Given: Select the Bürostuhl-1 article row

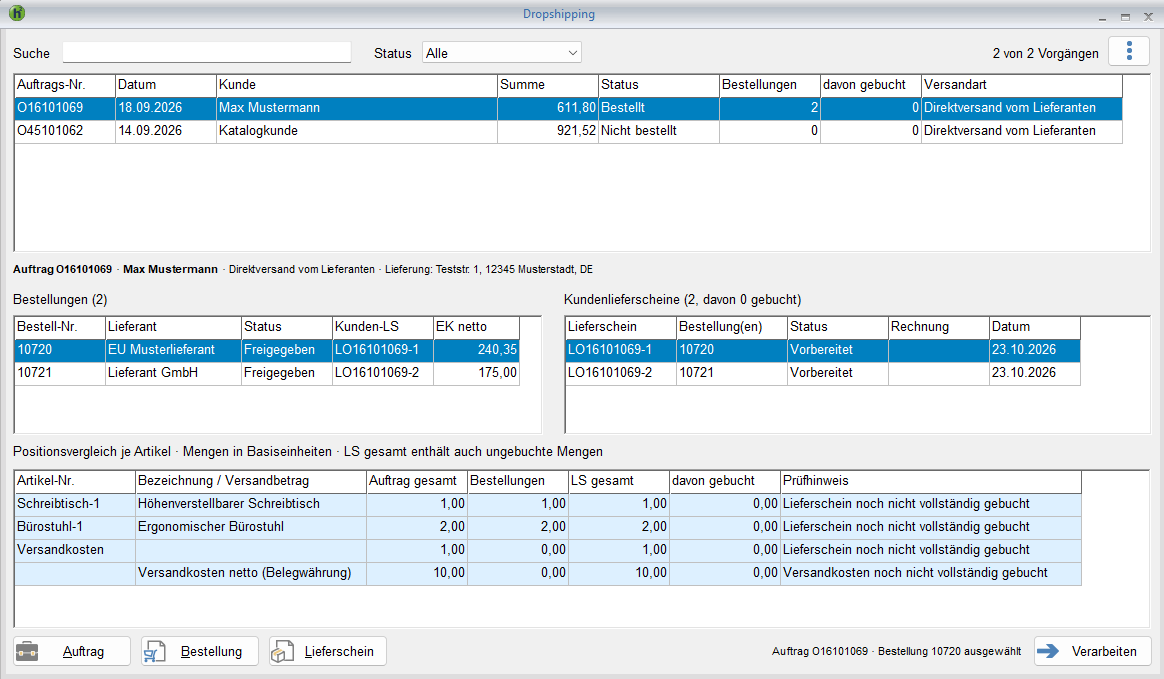Looking at the screenshot, I should (x=548, y=527).
